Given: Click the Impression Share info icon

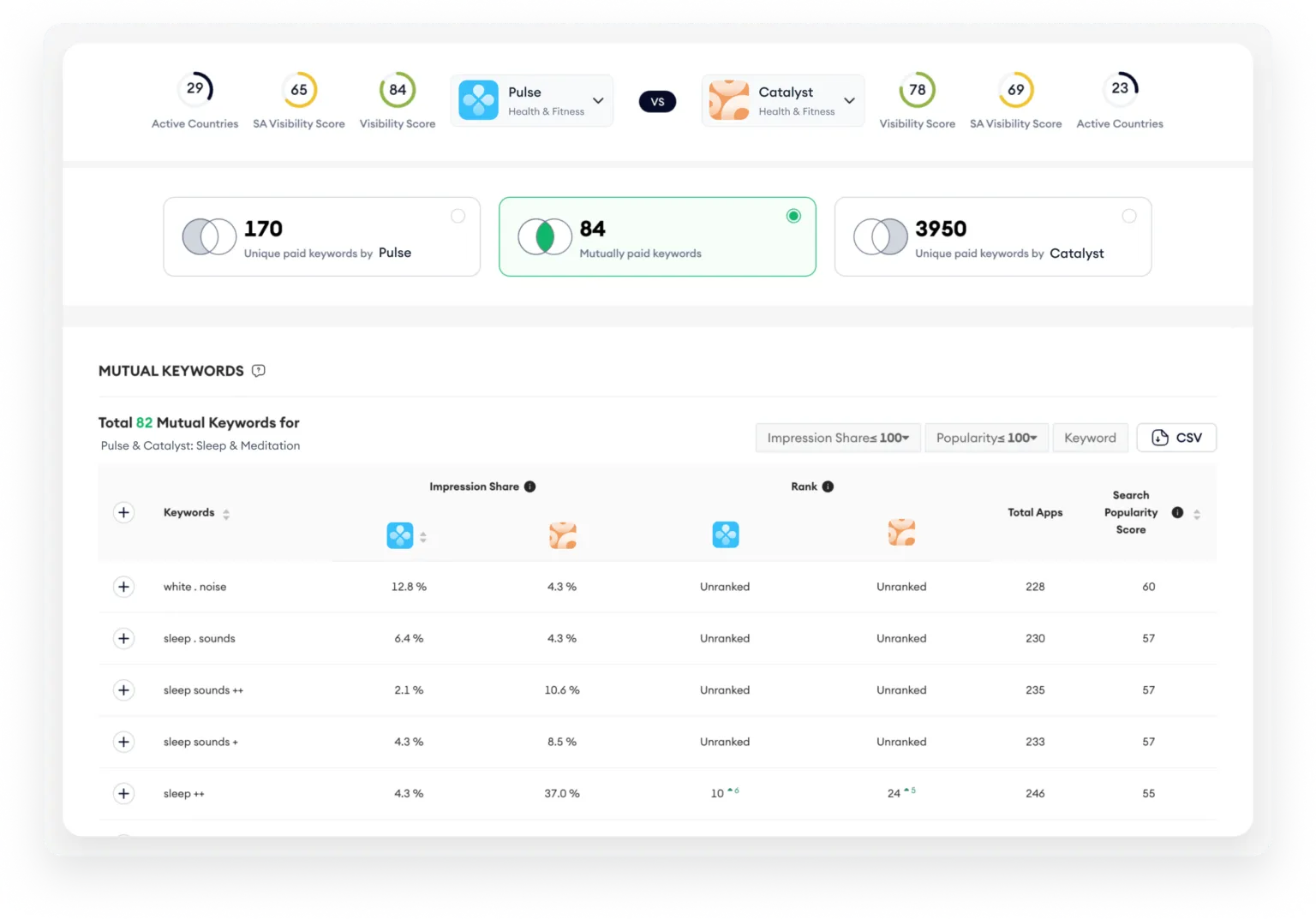Looking at the screenshot, I should click(x=529, y=486).
